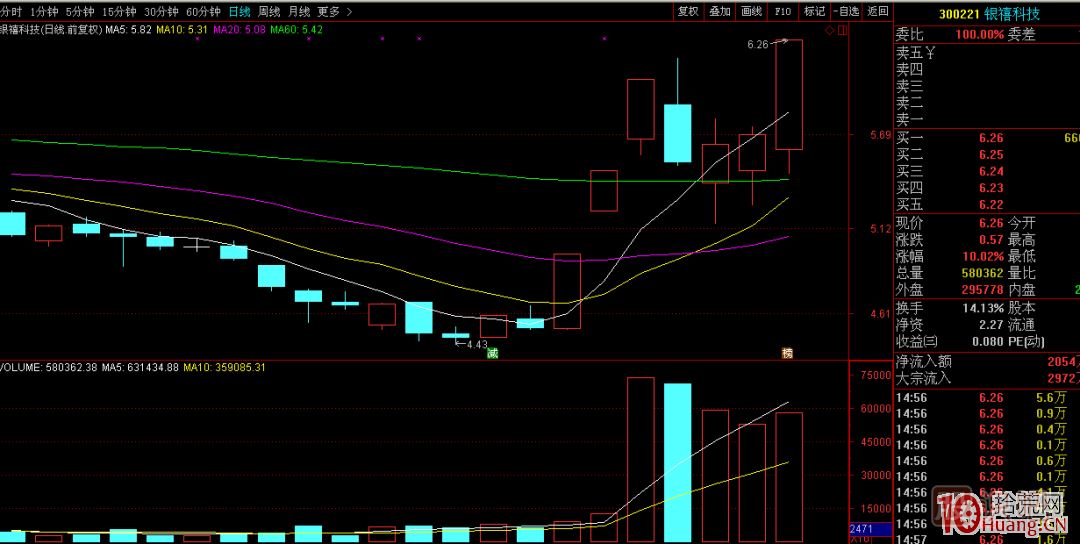
Task: Click the 标记 mark button
Action: (x=815, y=12)
